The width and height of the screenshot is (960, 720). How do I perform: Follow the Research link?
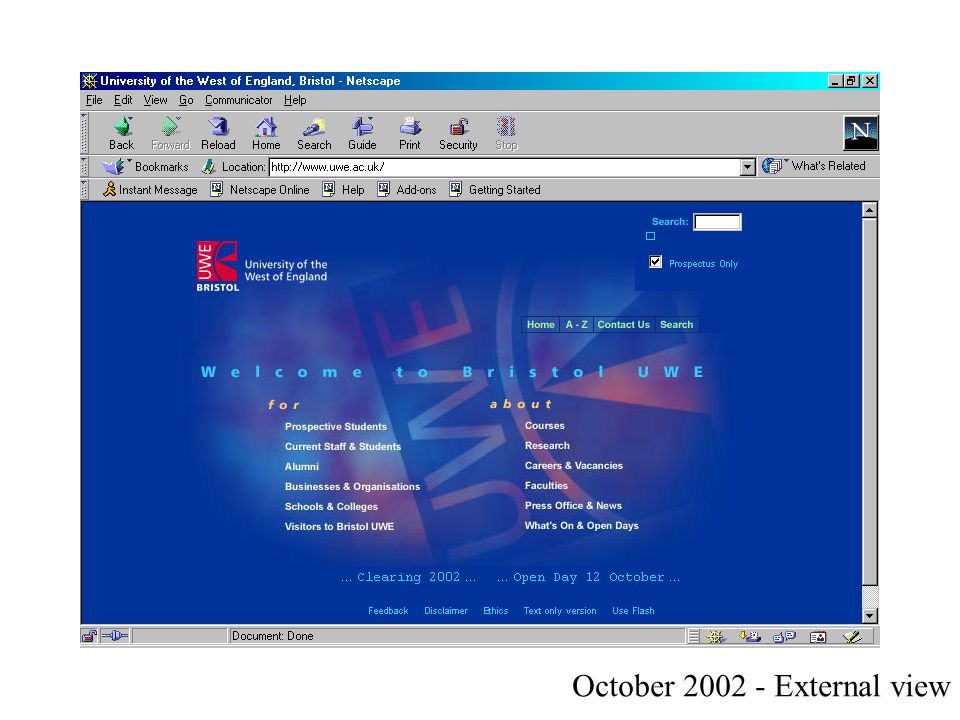coord(547,446)
